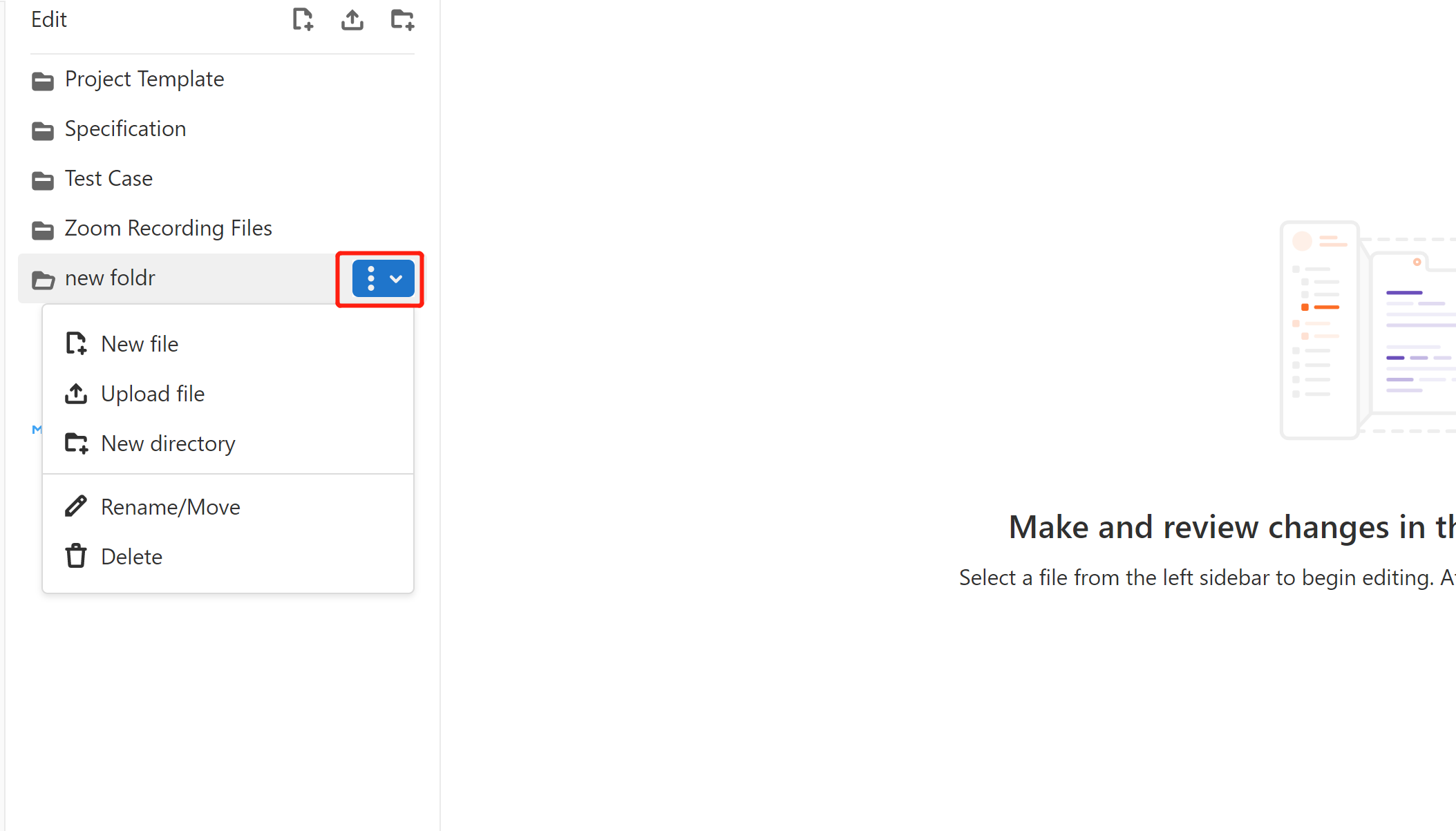Click Upload file button in context menu

[x=152, y=393]
